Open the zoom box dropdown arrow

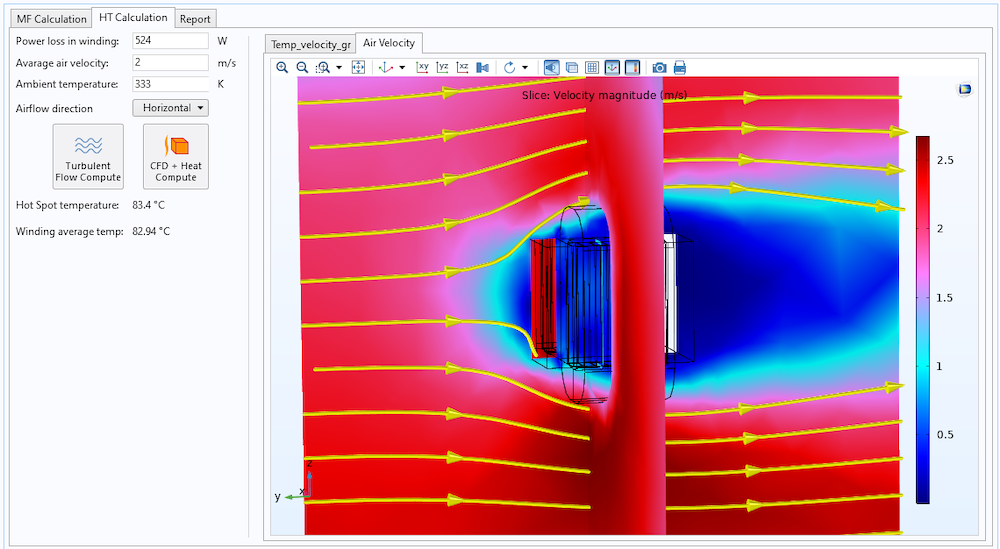(x=339, y=68)
